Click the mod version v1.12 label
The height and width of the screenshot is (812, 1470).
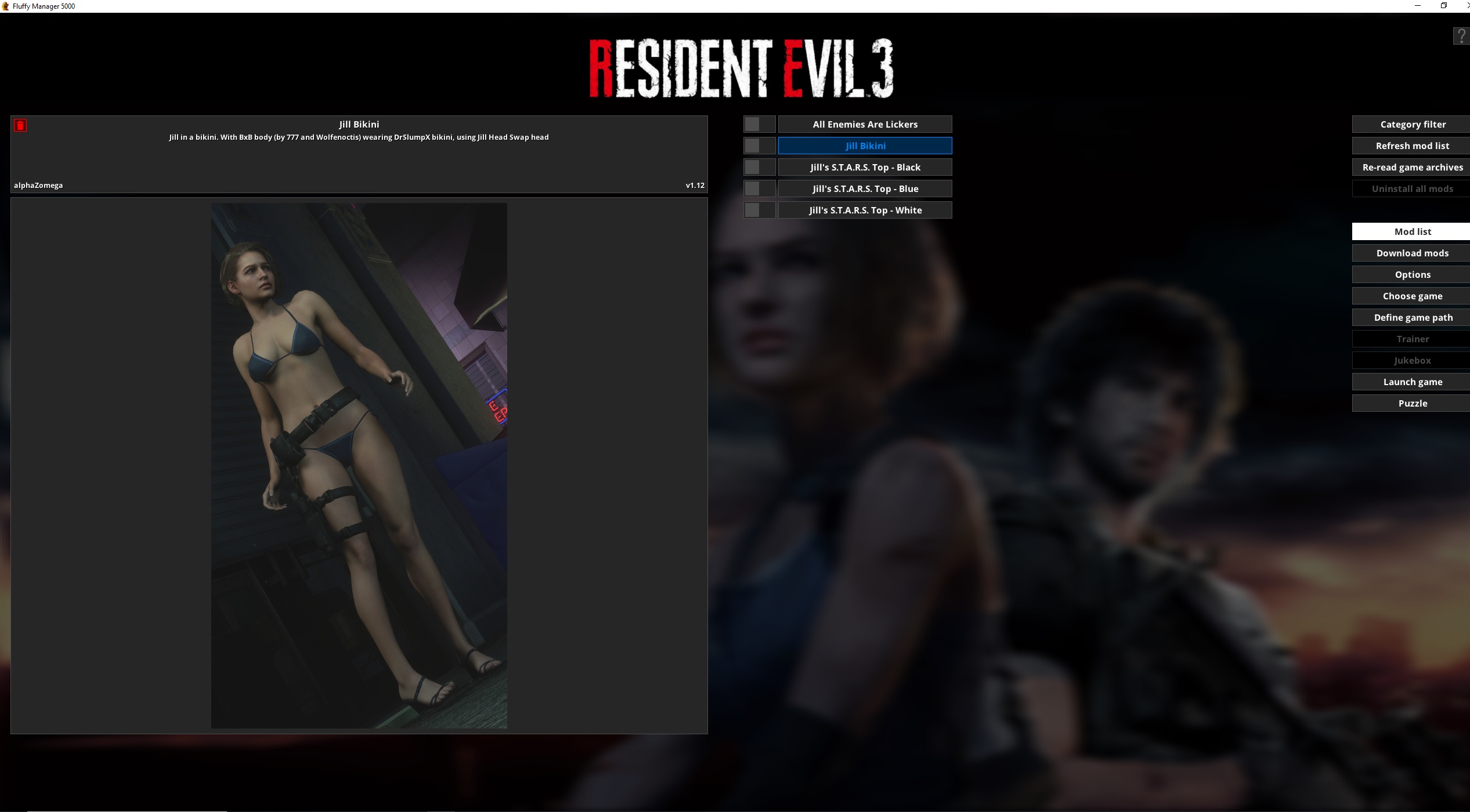tap(695, 186)
